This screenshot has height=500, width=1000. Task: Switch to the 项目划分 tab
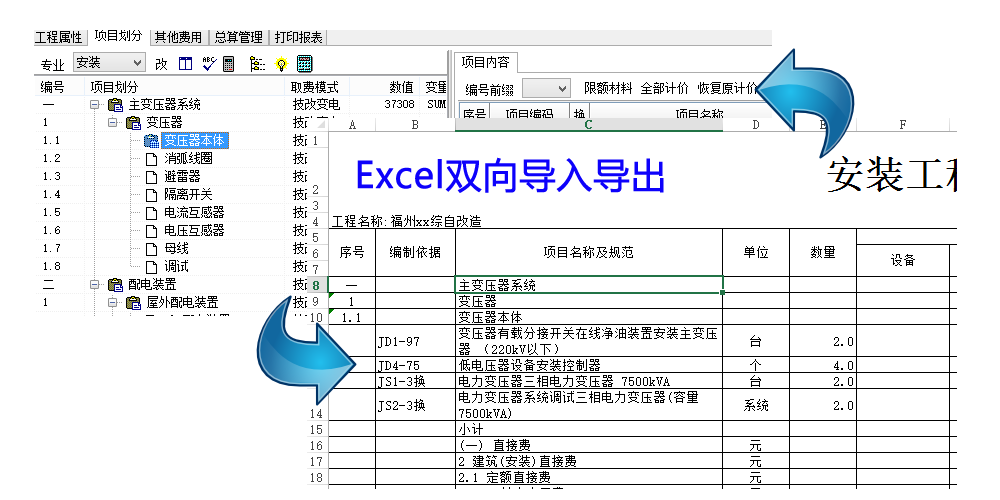tap(118, 36)
